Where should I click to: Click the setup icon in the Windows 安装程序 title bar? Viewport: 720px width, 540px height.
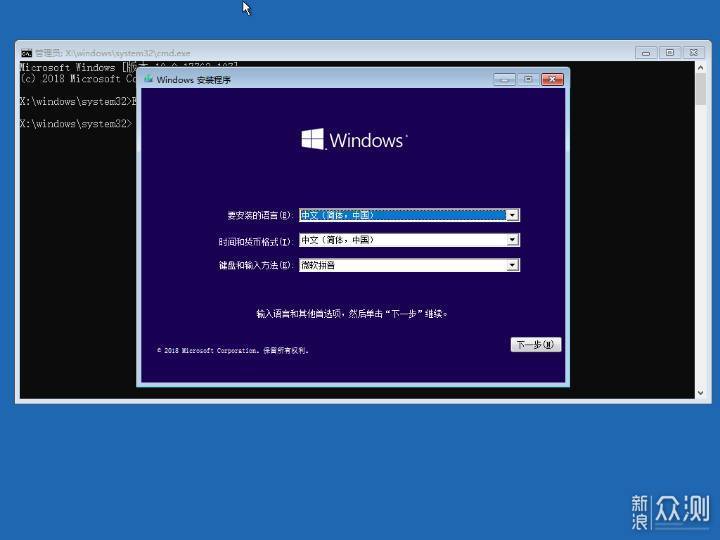click(x=148, y=79)
